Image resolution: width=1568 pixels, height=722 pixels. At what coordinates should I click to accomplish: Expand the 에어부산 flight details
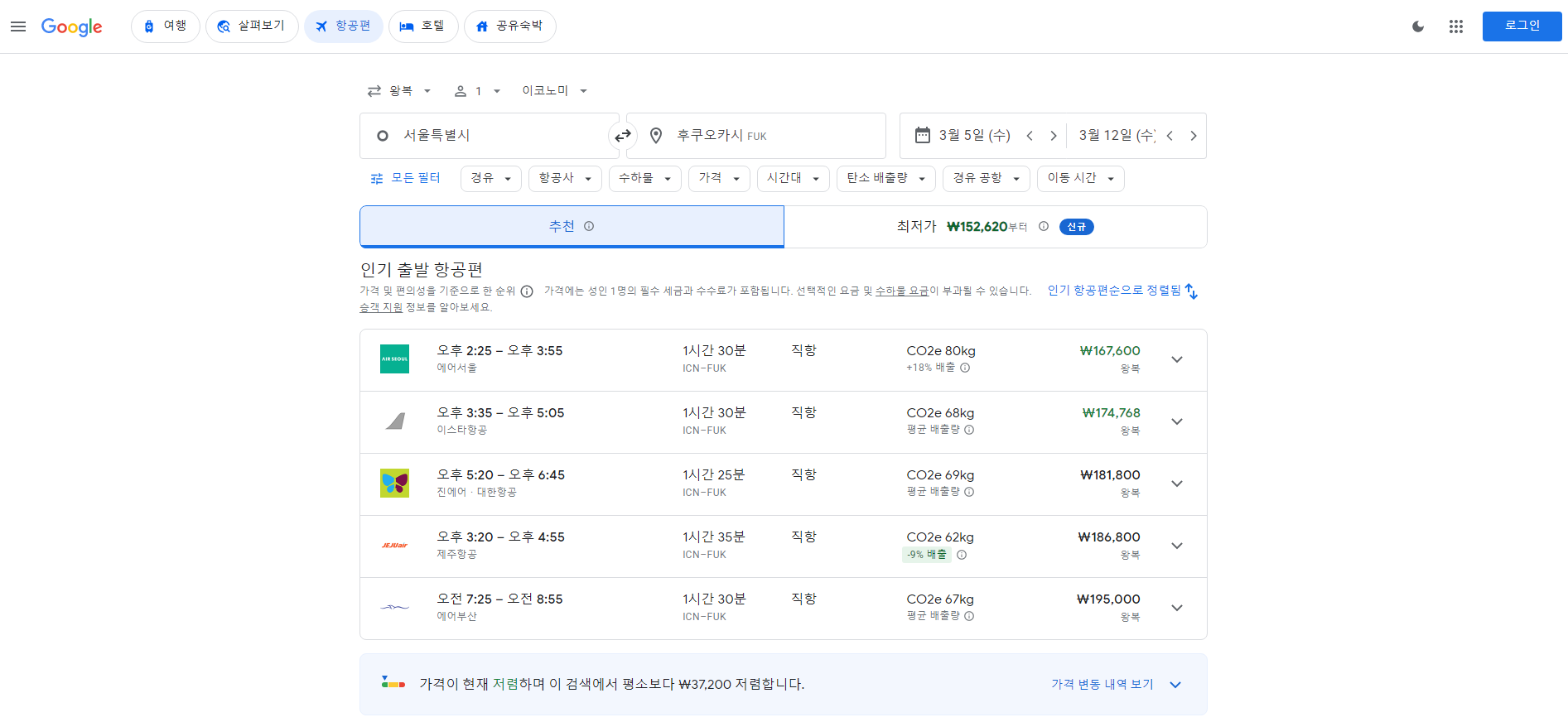coord(1177,608)
